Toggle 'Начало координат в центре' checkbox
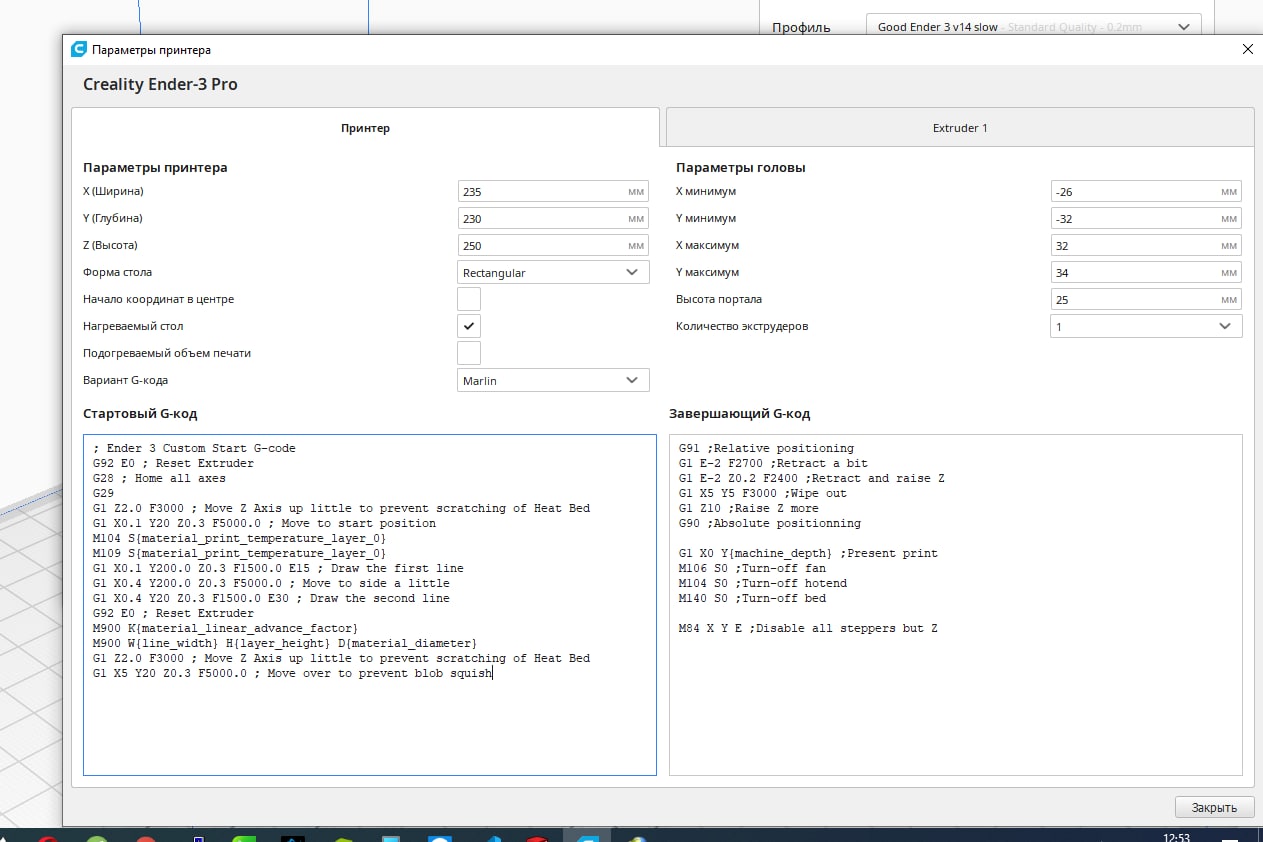 pos(469,299)
